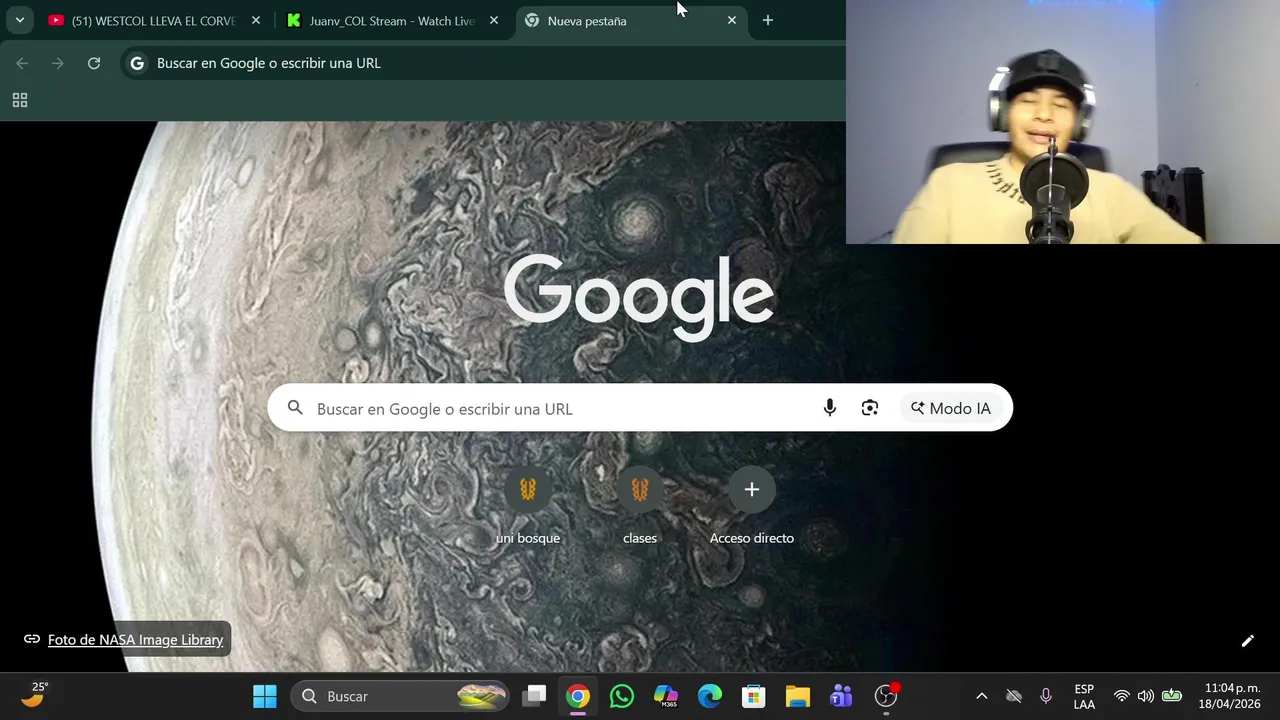Go forward with the browser forward arrow
The height and width of the screenshot is (720, 1280).
coord(58,63)
